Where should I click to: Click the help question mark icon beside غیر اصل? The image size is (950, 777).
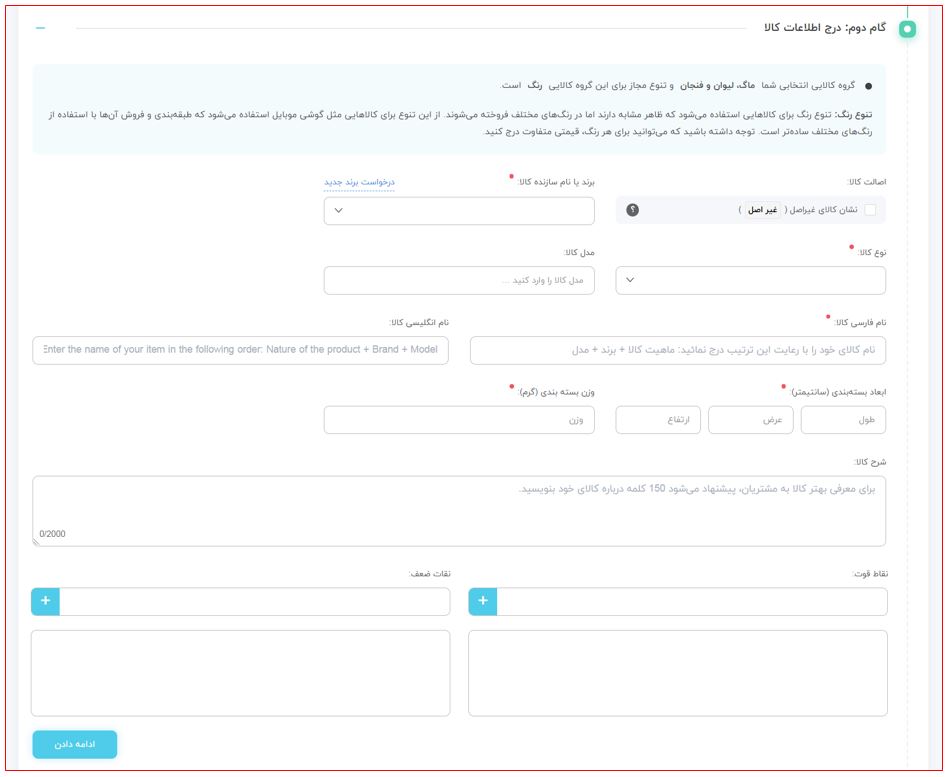pos(632,210)
